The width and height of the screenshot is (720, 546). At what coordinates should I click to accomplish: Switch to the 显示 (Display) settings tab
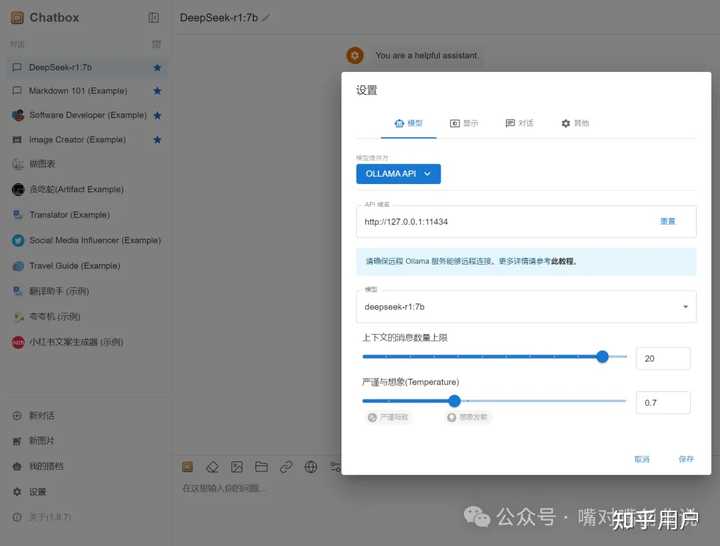[464, 123]
